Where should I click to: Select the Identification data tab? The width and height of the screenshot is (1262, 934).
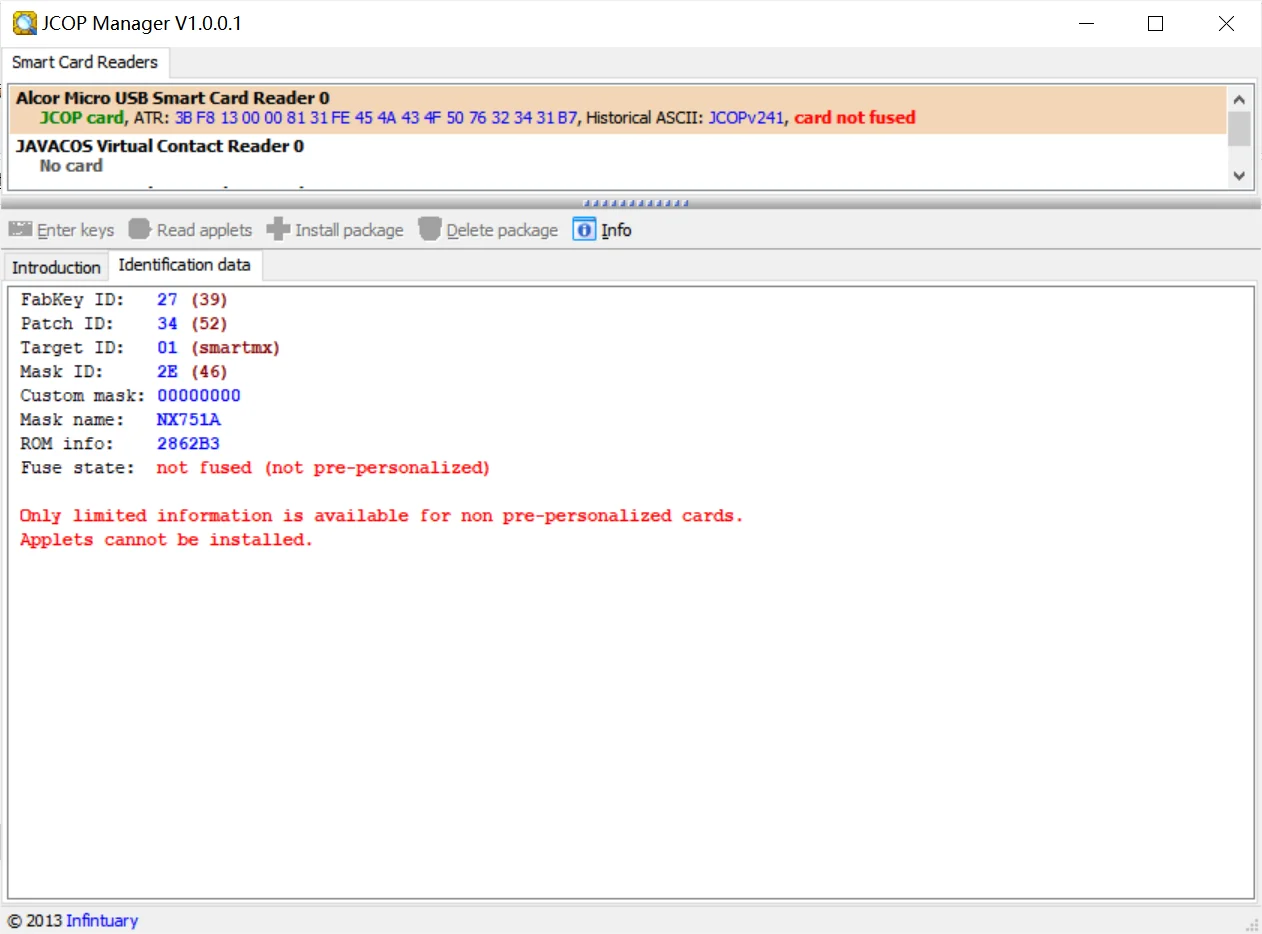click(184, 265)
